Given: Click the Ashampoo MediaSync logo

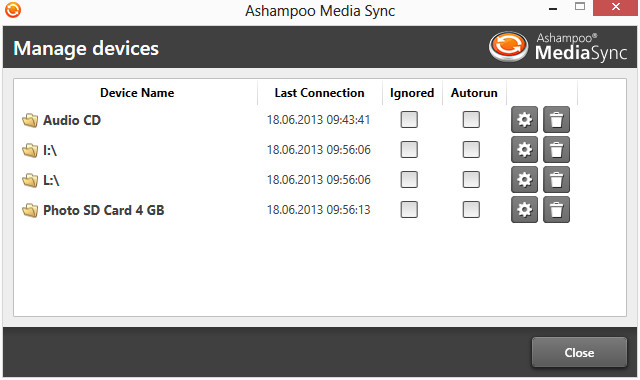Looking at the screenshot, I should tap(558, 47).
